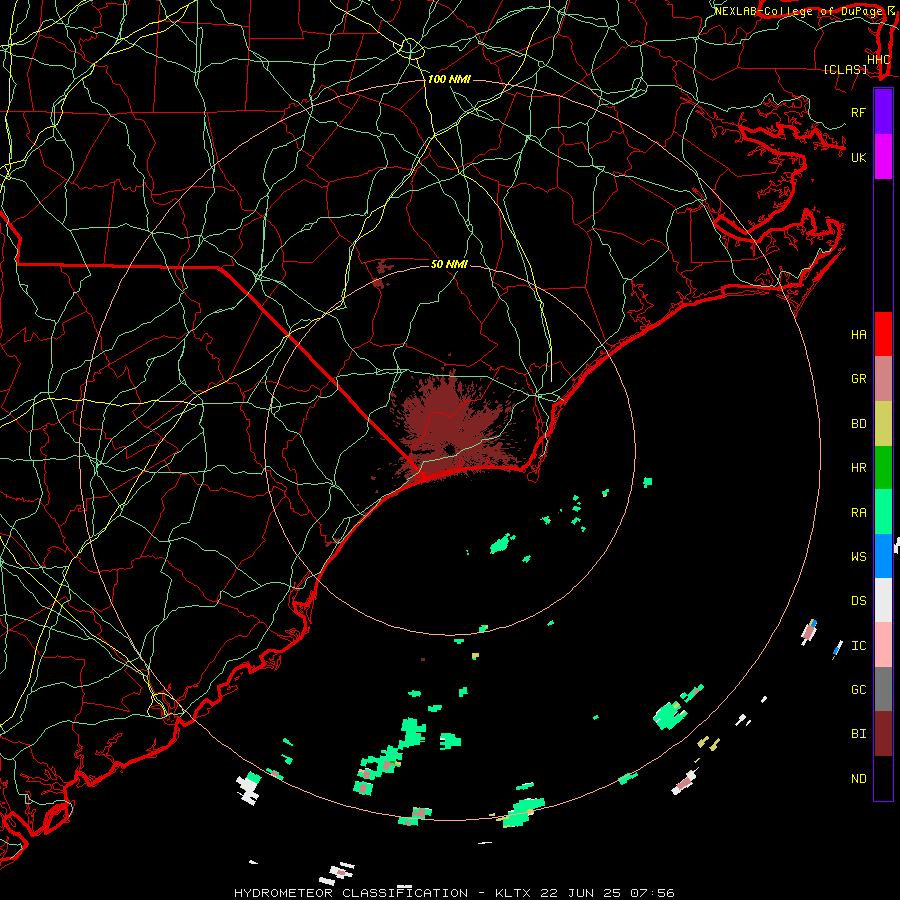Select the yellow BD legend swatch

[x=883, y=424]
